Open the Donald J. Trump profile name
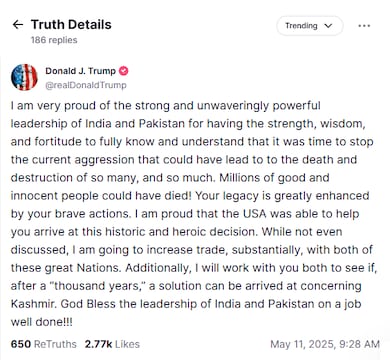Image resolution: width=390 pixels, height=360 pixels. click(x=80, y=71)
